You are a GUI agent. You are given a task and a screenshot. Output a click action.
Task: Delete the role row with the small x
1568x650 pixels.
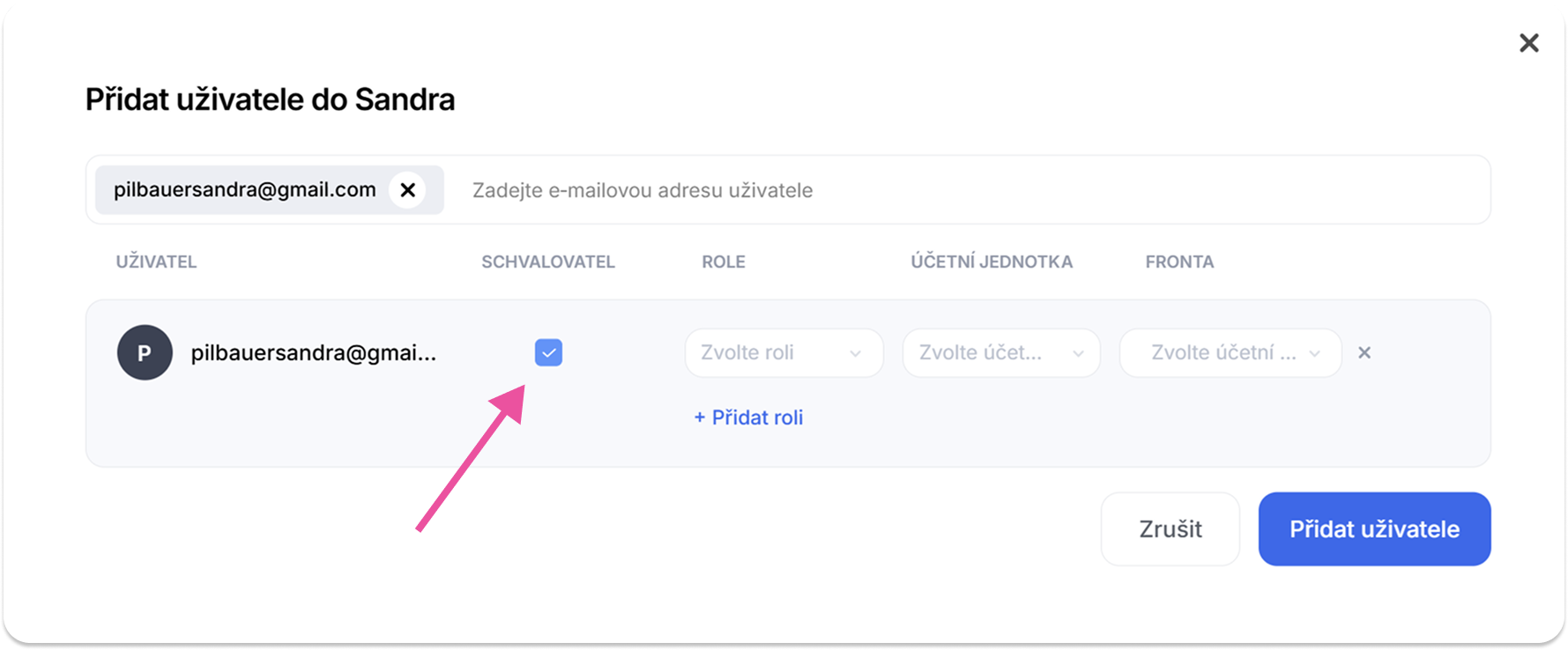point(1364,353)
